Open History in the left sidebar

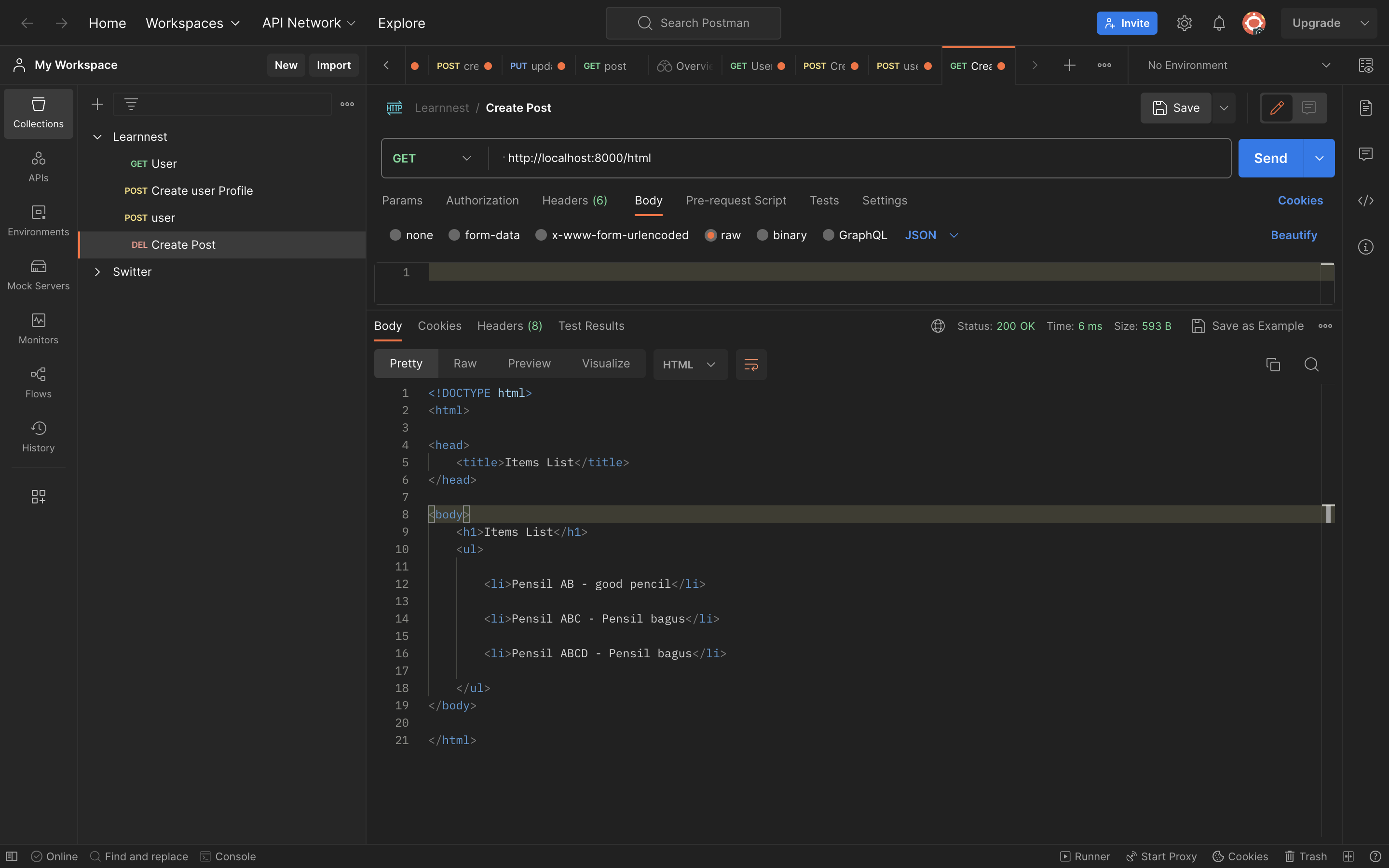tap(39, 436)
